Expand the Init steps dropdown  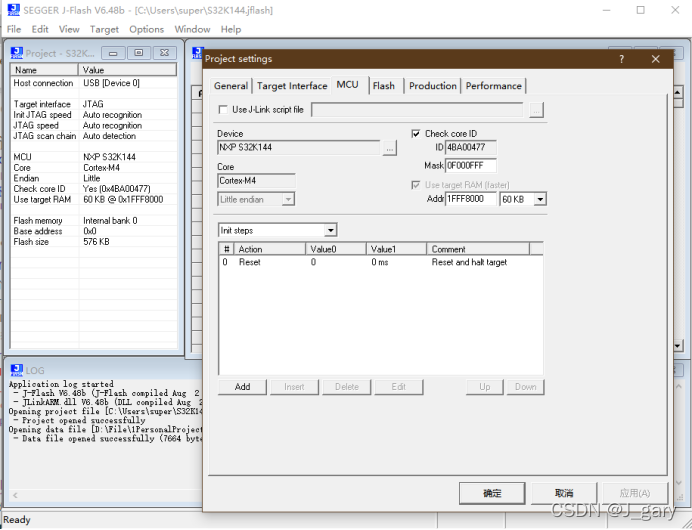(x=331, y=230)
